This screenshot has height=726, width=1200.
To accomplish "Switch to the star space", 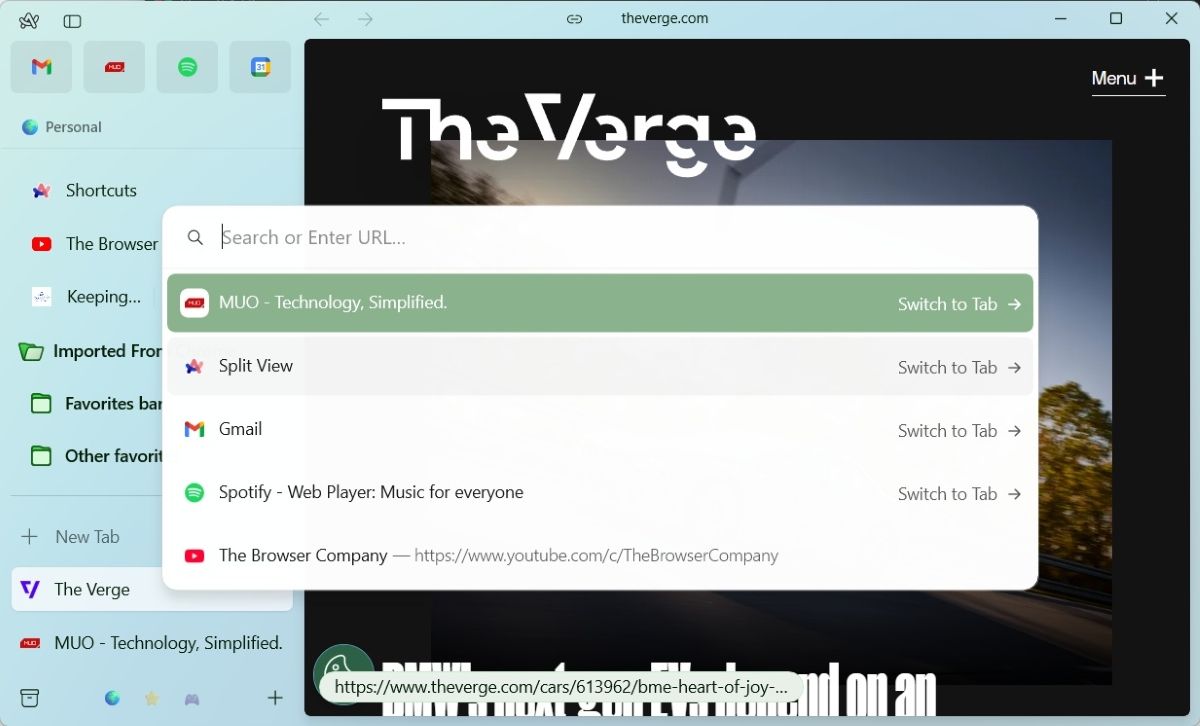I will [152, 699].
